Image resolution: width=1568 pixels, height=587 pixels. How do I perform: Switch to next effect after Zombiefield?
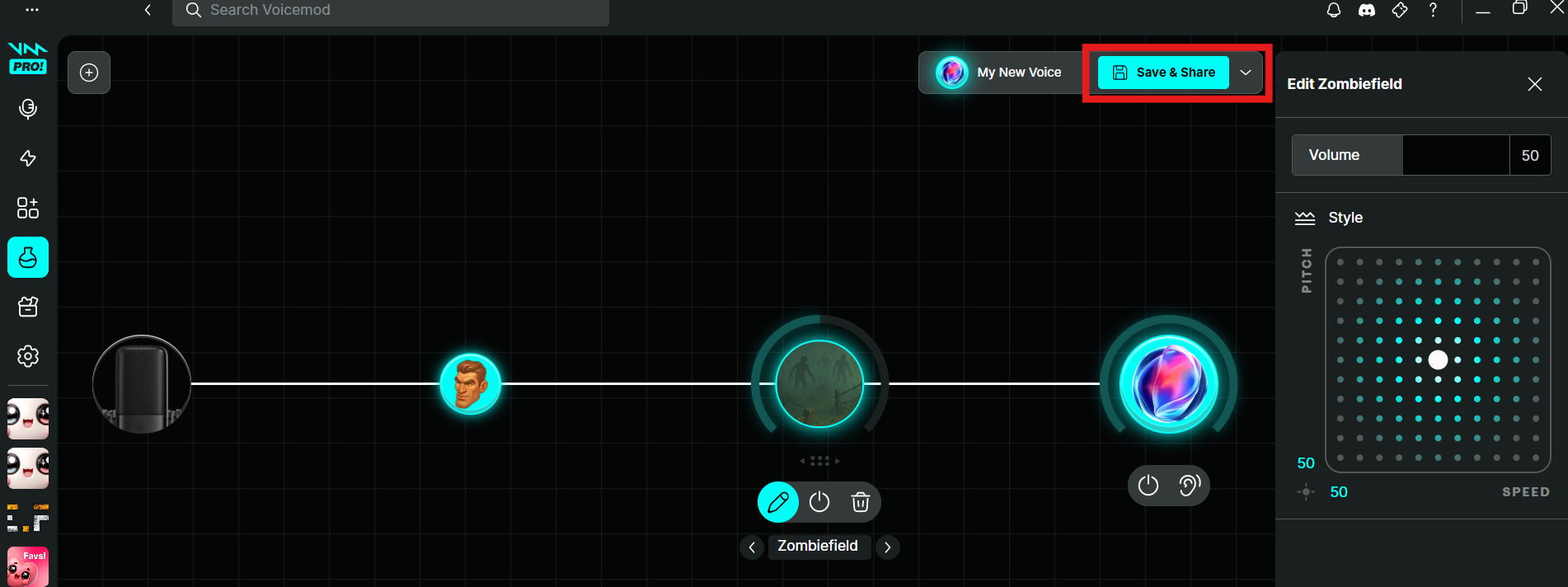(887, 547)
